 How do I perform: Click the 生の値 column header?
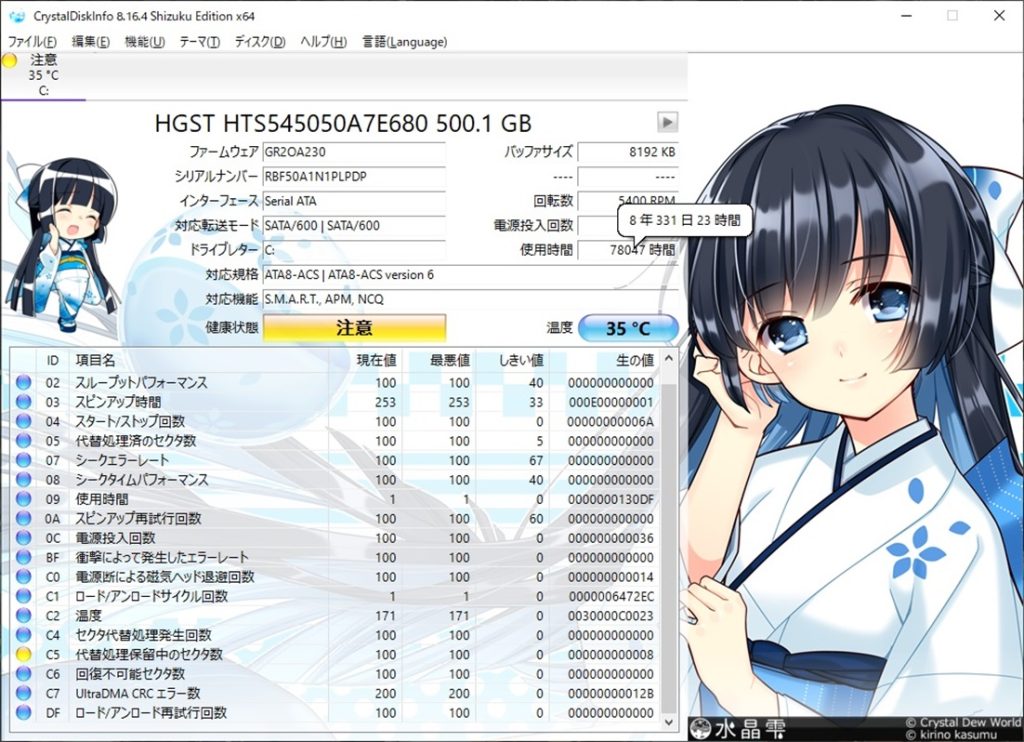(605, 360)
